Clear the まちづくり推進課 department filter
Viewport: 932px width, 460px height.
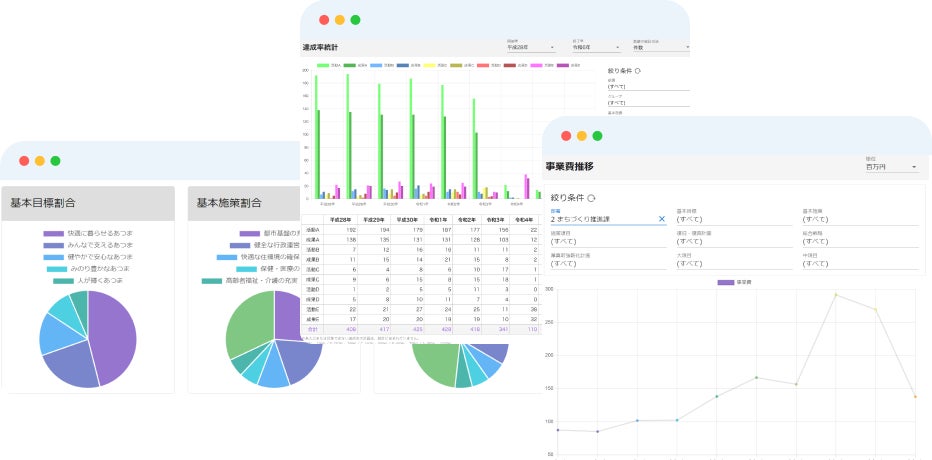[662, 219]
